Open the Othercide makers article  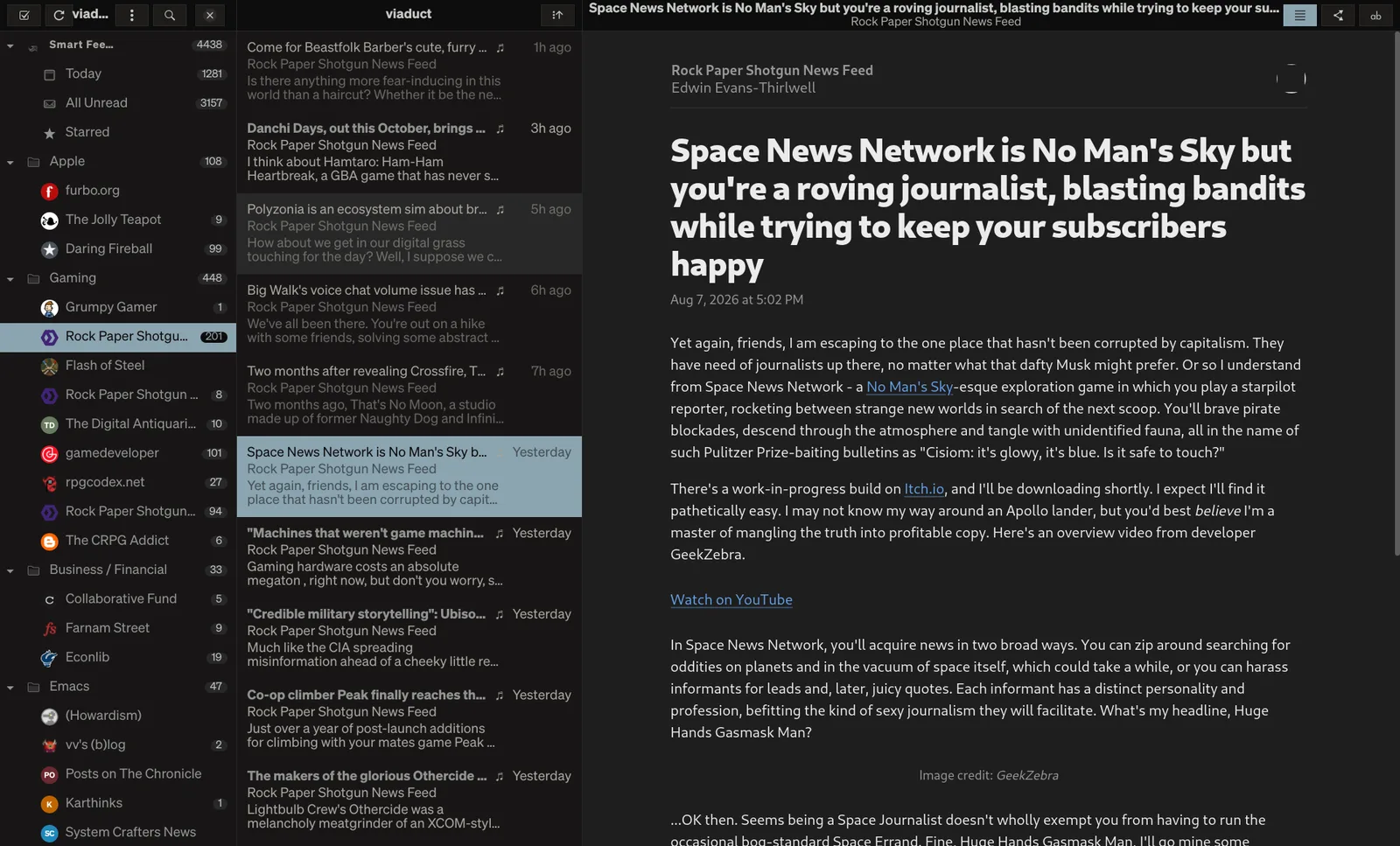409,800
